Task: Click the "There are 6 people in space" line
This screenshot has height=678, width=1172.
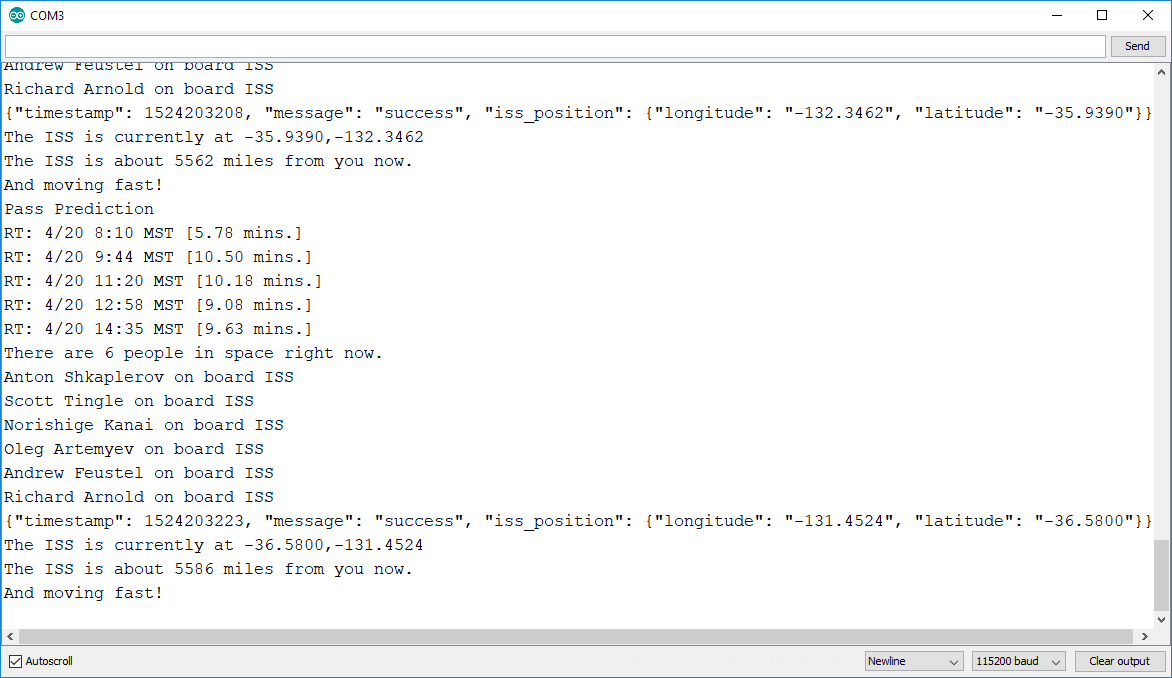Action: [193, 353]
